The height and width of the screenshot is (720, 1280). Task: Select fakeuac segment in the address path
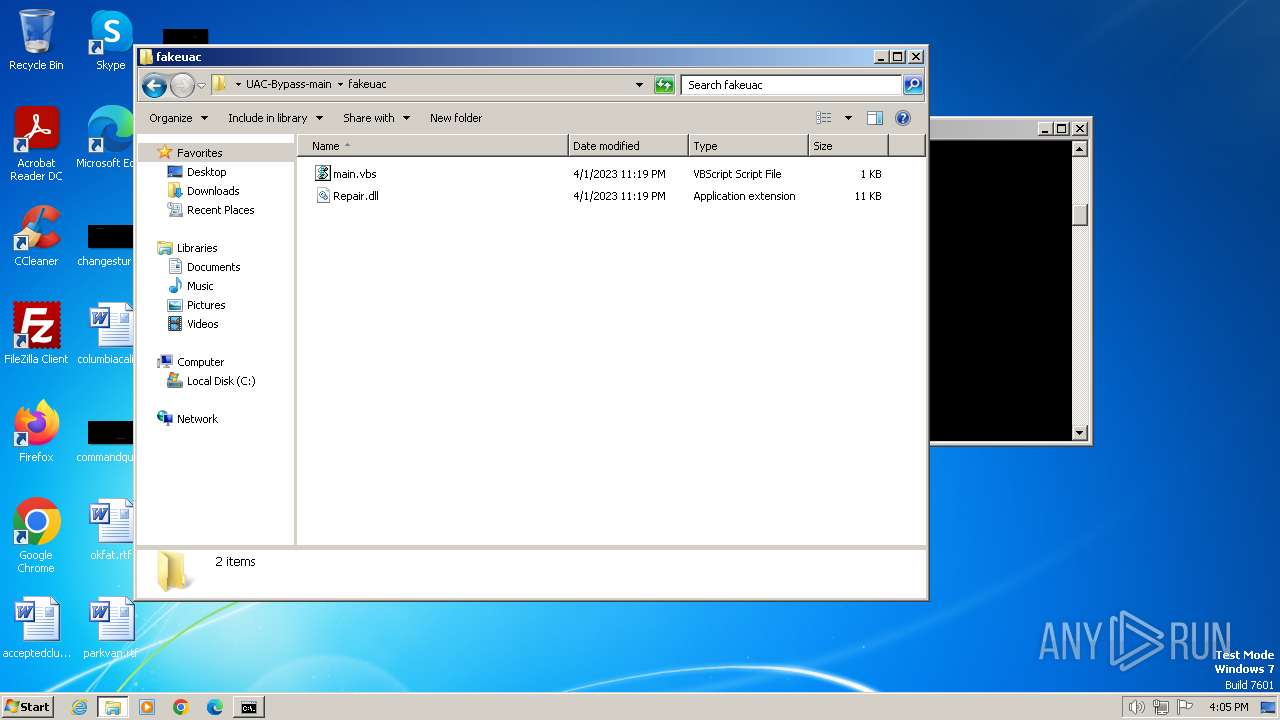coord(367,85)
